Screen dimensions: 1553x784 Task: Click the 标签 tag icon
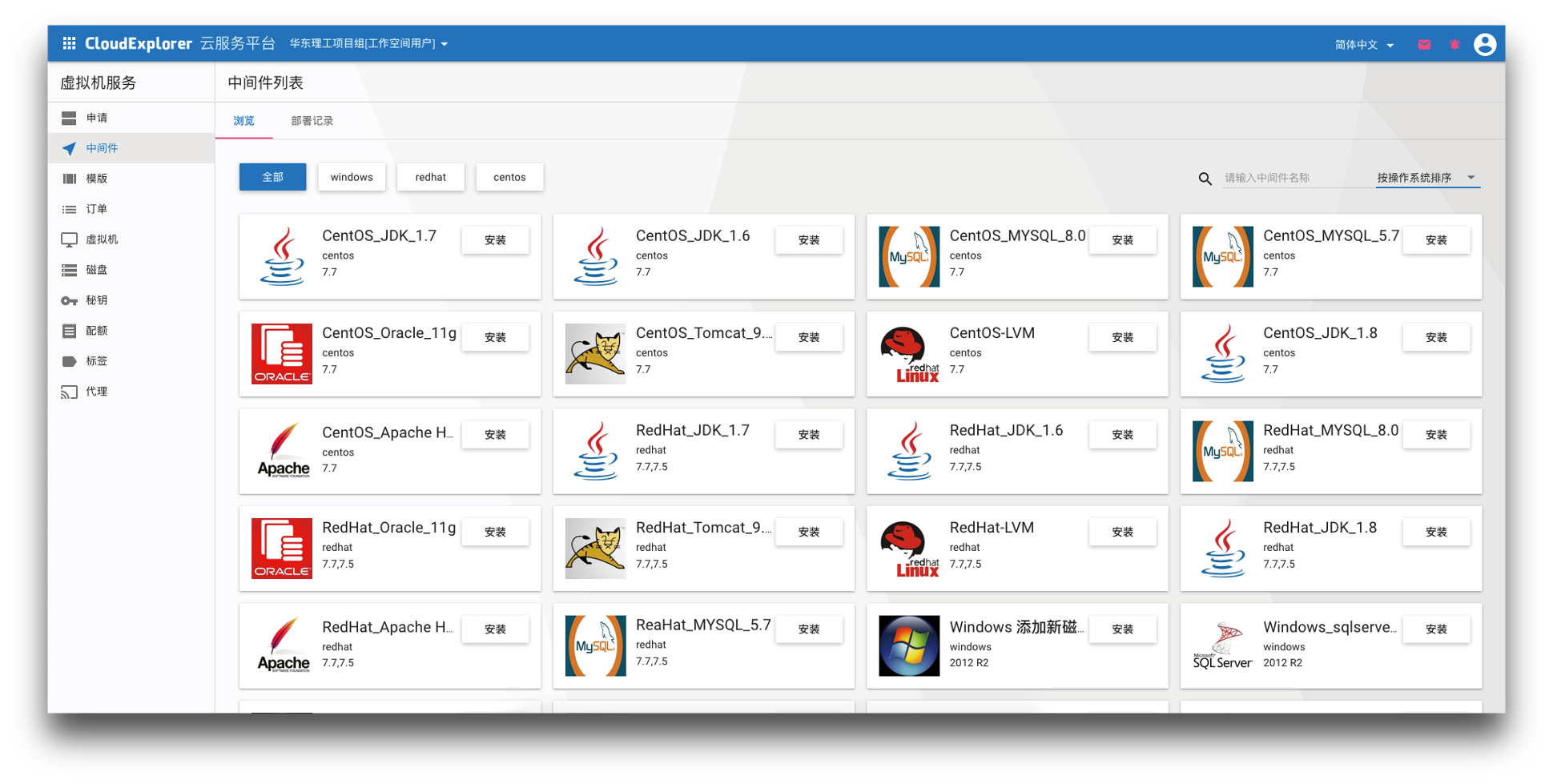point(69,361)
